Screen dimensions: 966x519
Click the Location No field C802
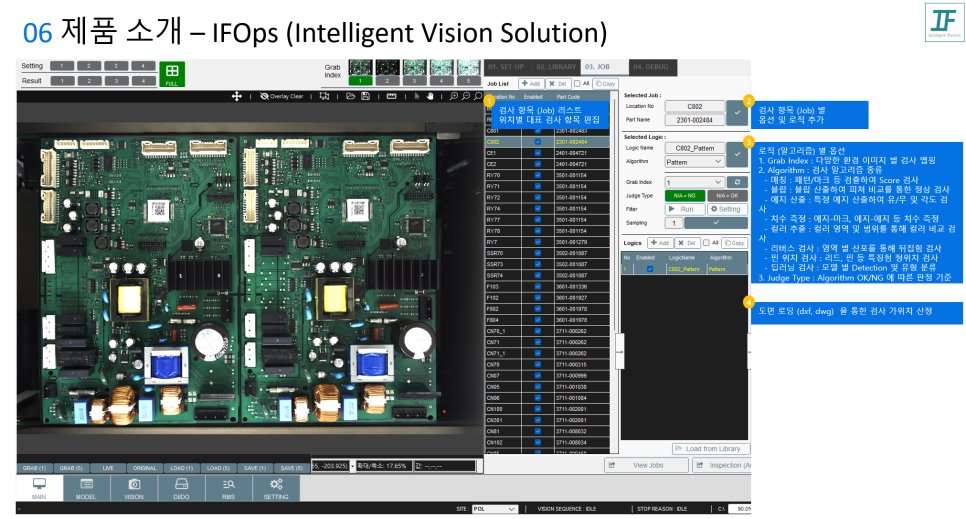click(x=694, y=107)
